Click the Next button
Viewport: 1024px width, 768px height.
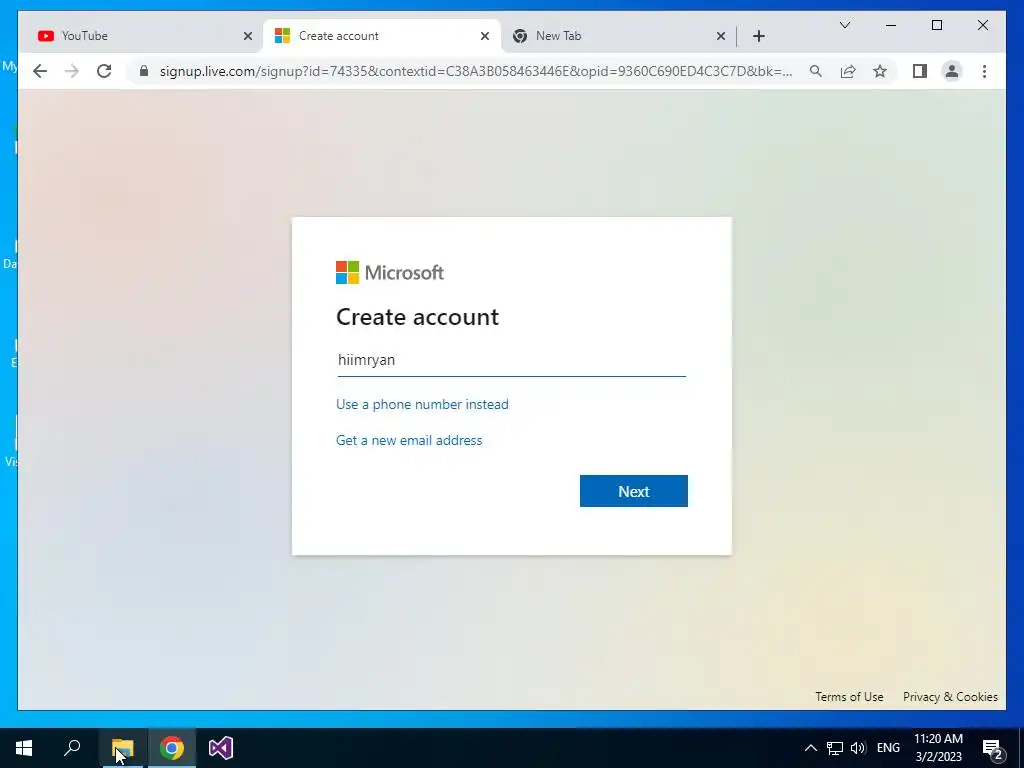coord(633,491)
